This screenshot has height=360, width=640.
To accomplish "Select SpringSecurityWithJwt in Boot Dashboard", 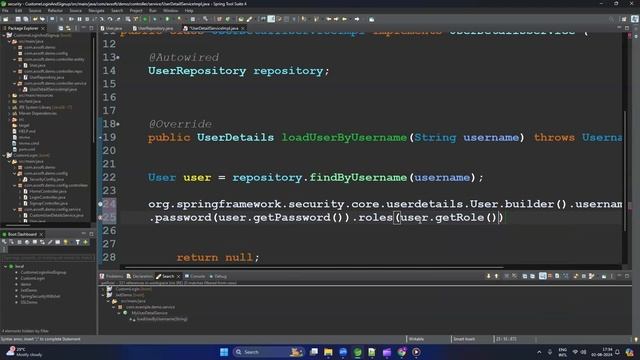I will click(40, 296).
